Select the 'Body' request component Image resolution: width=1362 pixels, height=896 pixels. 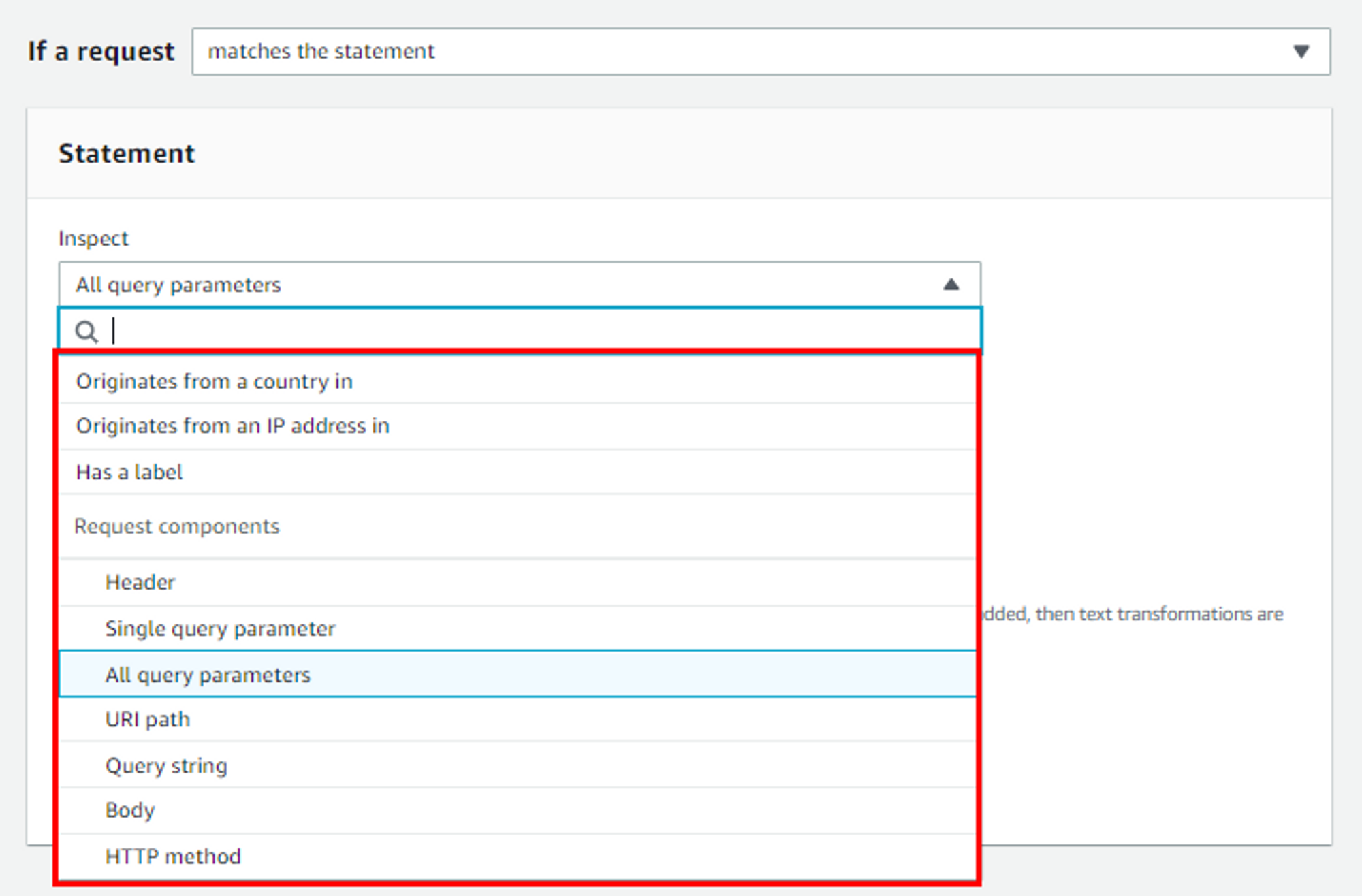click(x=130, y=810)
